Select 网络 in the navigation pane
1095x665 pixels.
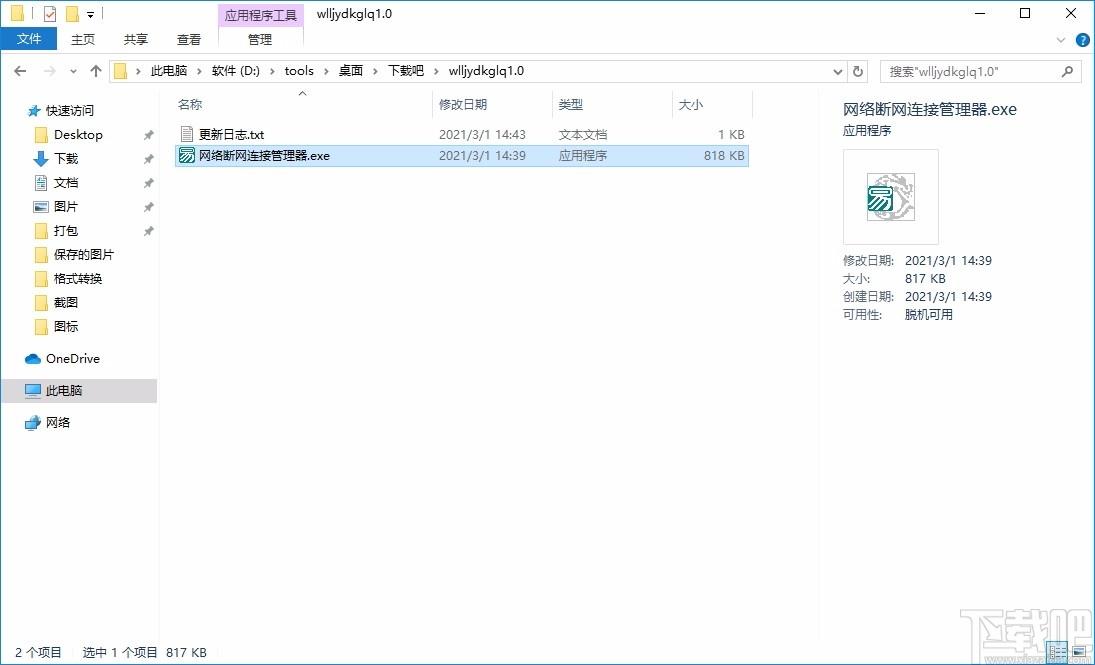[x=57, y=422]
